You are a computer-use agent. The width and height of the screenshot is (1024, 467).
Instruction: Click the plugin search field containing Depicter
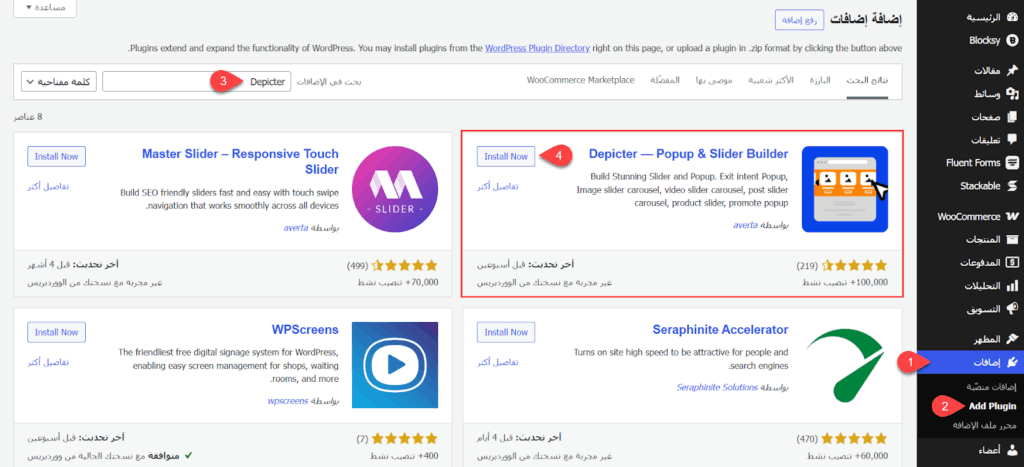coord(197,82)
